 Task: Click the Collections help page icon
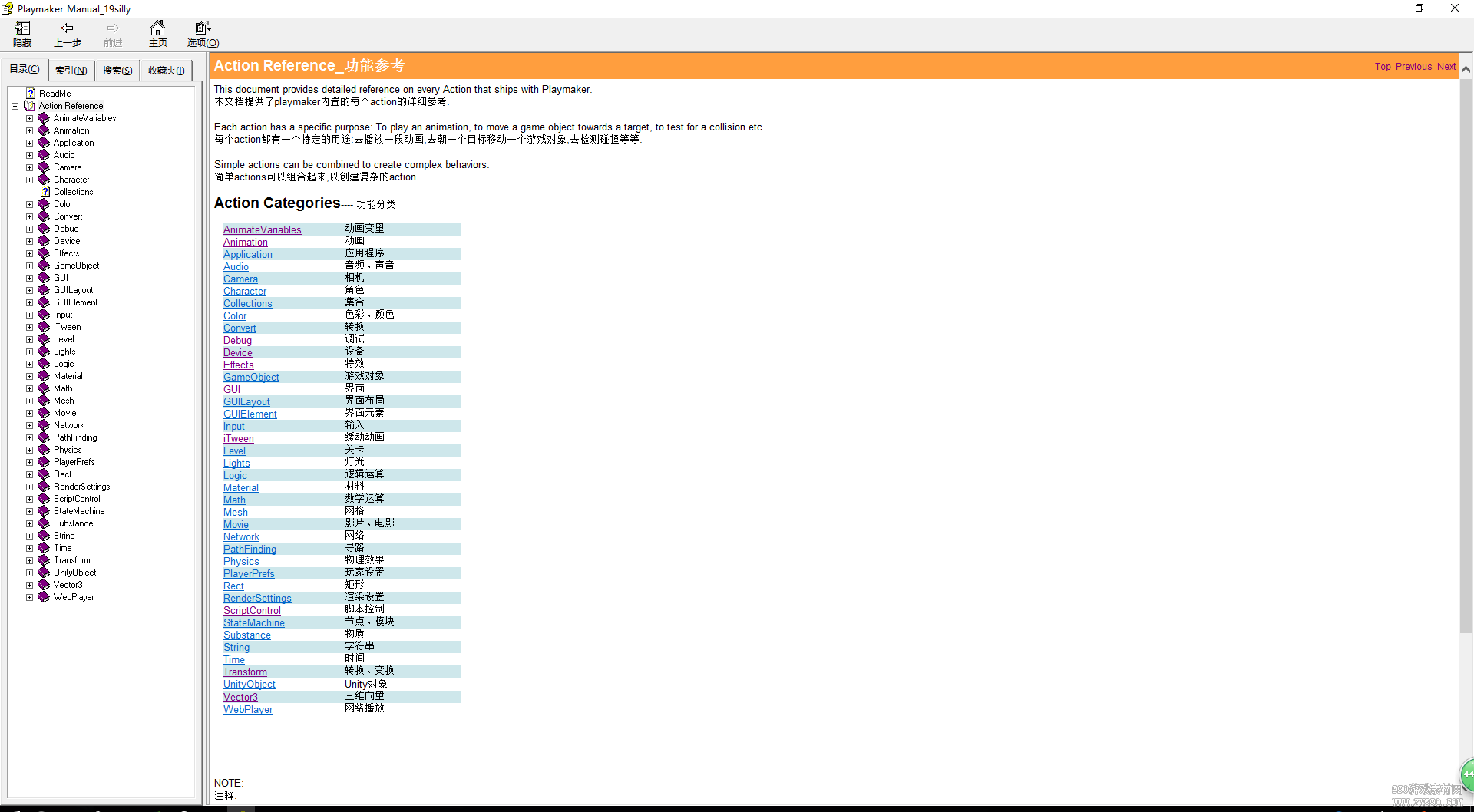(45, 192)
